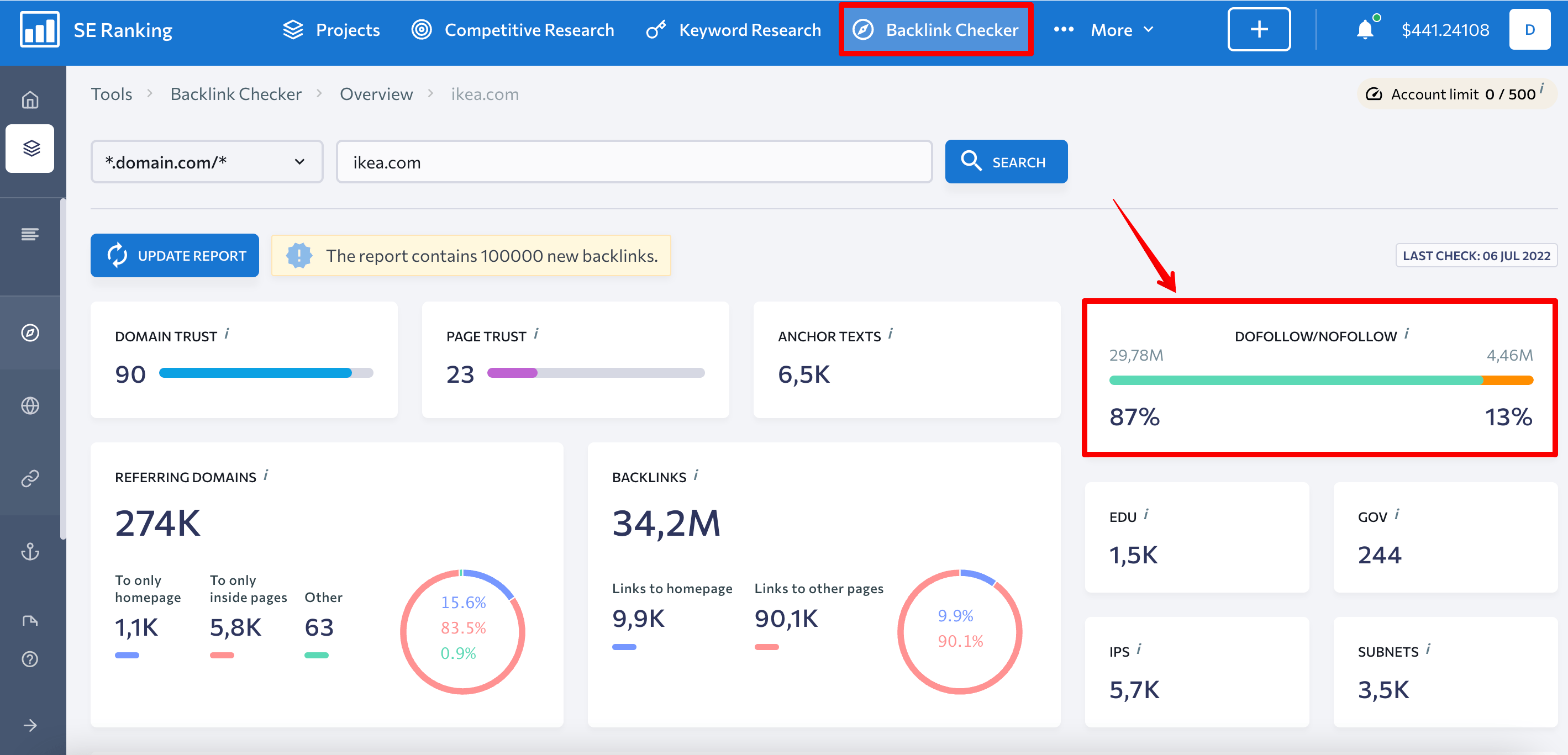Open the home icon in left sidebar
Viewport: 1568px width, 755px height.
(30, 99)
